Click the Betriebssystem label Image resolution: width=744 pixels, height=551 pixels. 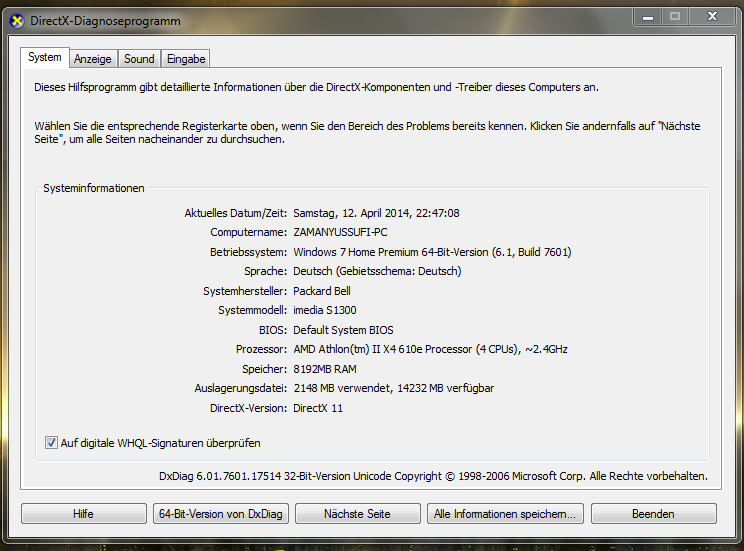[249, 252]
